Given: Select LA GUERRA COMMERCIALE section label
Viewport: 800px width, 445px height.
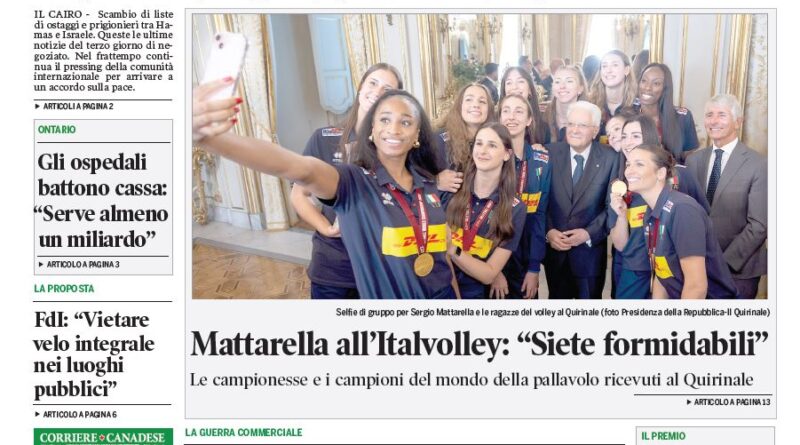Looking at the screenshot, I should click(244, 433).
